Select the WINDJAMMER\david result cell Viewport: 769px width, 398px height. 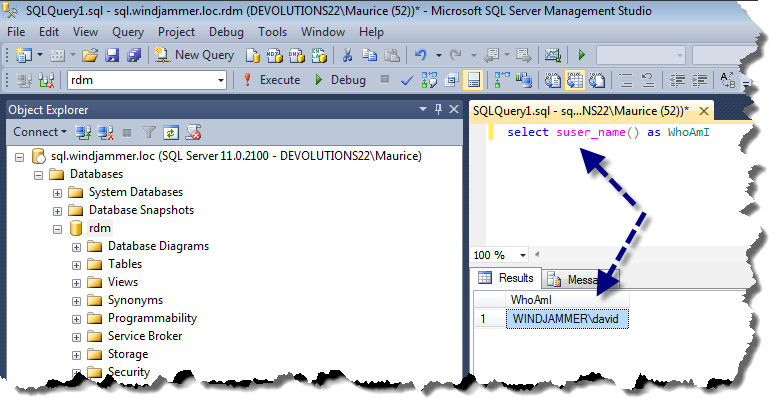tap(567, 319)
